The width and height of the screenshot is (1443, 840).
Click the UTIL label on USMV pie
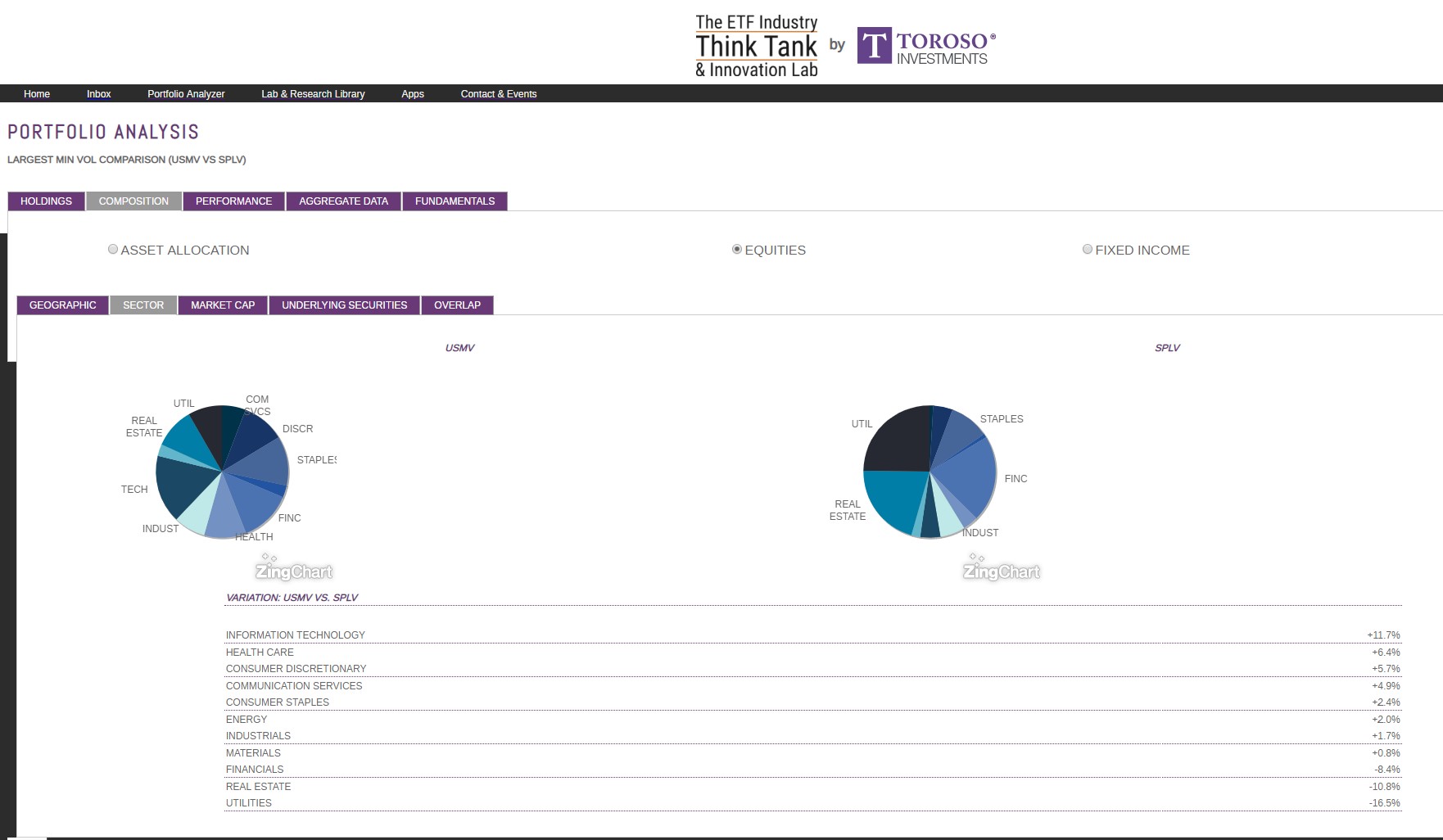click(x=183, y=404)
